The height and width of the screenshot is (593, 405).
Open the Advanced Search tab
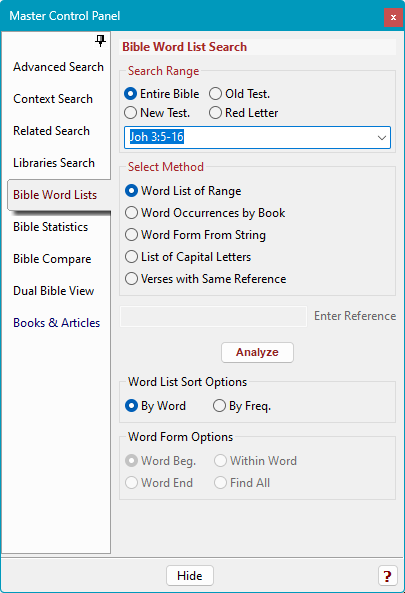coord(59,67)
